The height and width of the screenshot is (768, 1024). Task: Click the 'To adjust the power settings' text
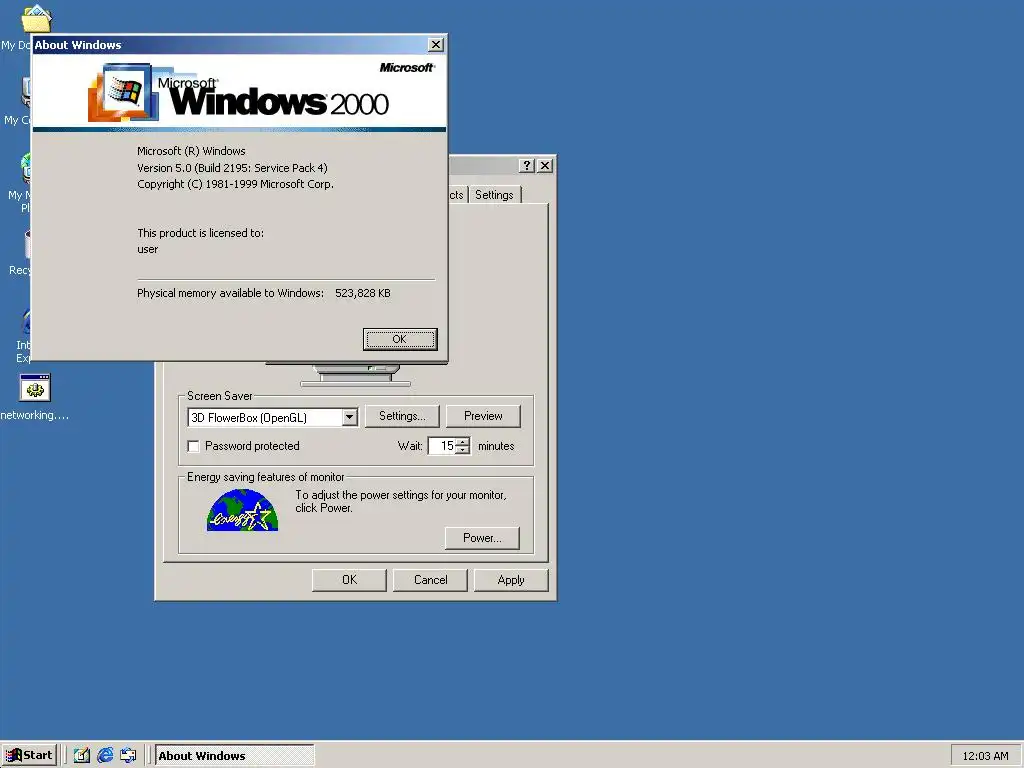pyautogui.click(x=400, y=502)
